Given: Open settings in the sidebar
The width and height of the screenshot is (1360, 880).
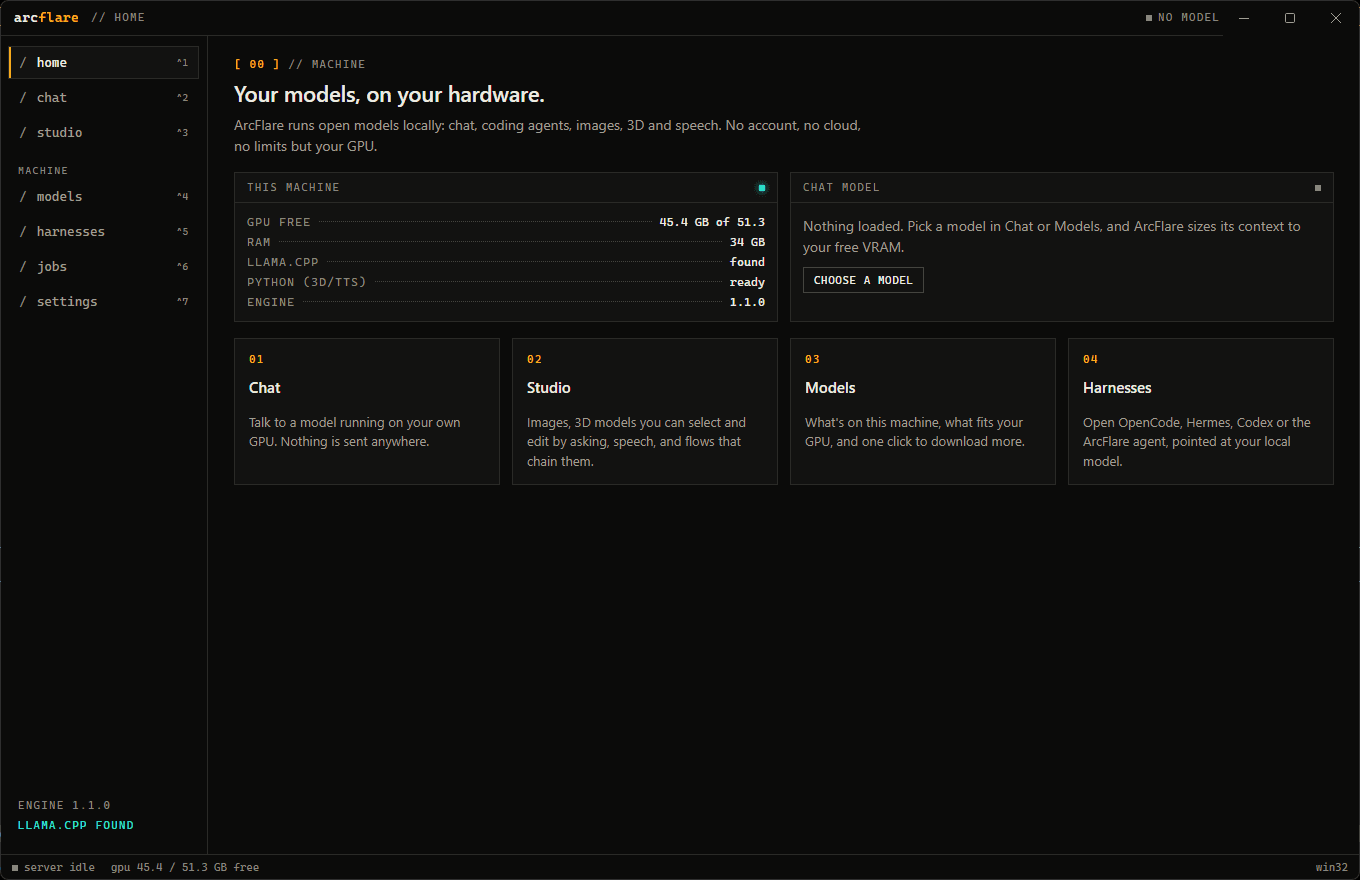Looking at the screenshot, I should (104, 301).
